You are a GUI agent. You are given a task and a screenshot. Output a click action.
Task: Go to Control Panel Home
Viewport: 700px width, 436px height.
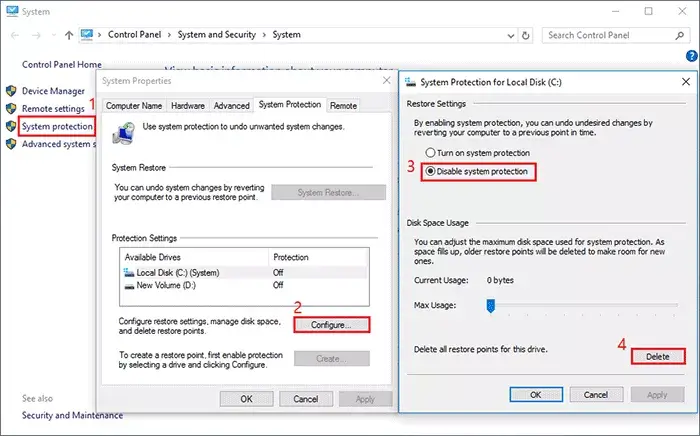click(62, 65)
